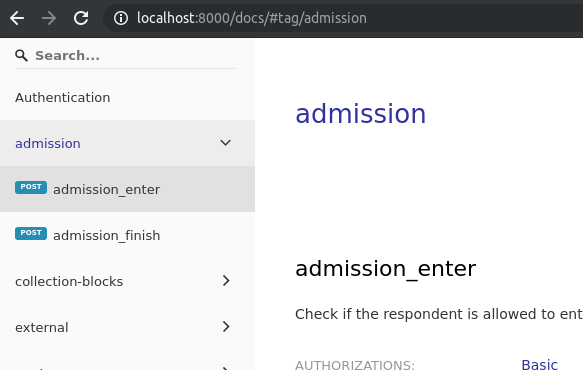Click the POST badge beside admission_enter

pos(31,187)
